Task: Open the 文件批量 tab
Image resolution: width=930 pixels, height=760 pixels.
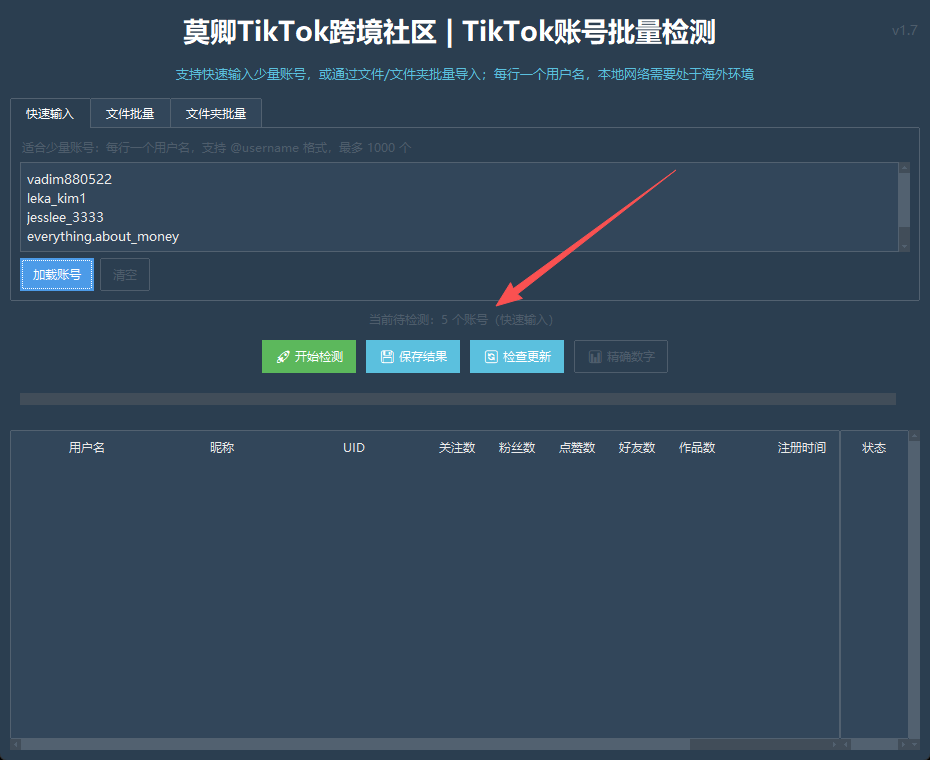Action: (130, 113)
